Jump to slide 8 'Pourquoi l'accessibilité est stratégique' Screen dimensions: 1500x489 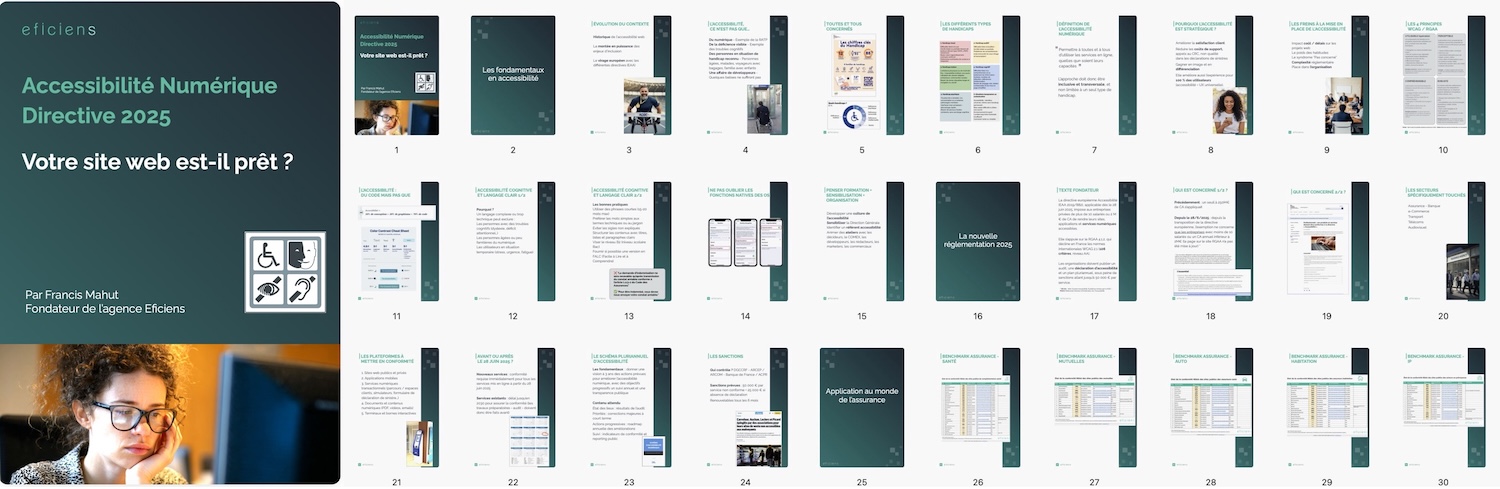pyautogui.click(x=1210, y=76)
